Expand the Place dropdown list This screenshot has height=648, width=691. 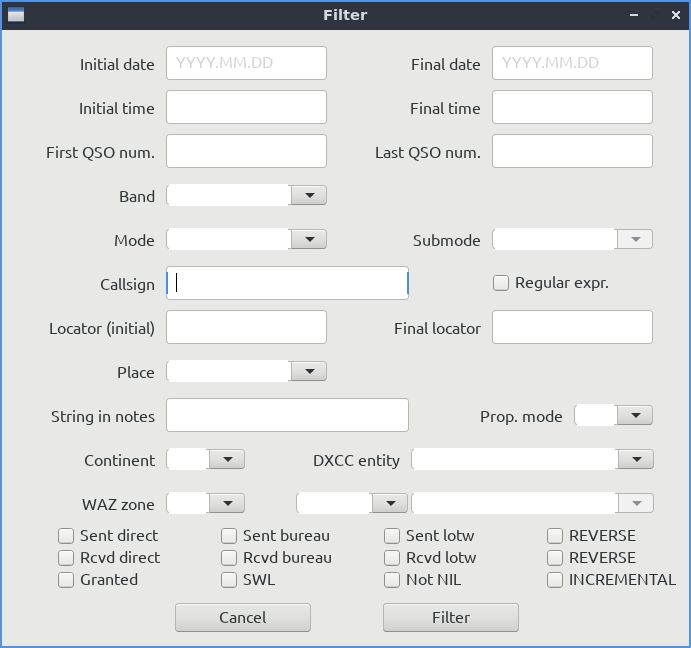click(246, 372)
